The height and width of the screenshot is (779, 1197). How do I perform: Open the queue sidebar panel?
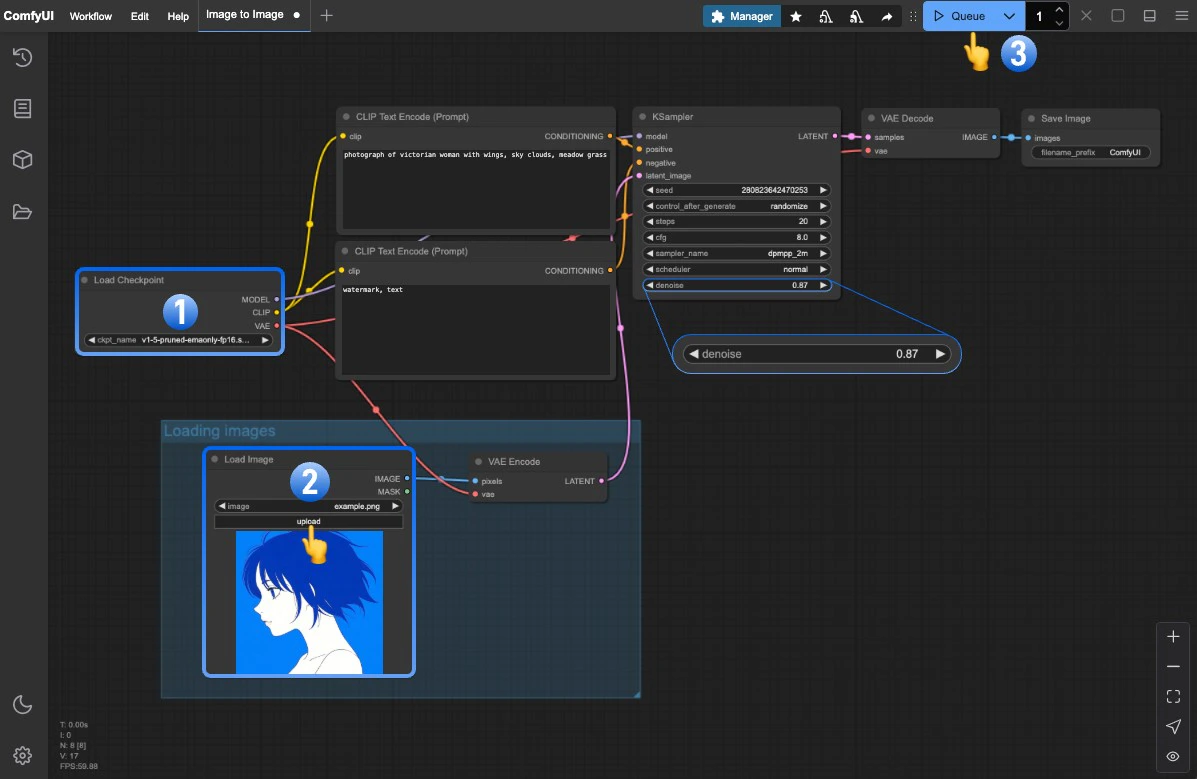click(22, 108)
